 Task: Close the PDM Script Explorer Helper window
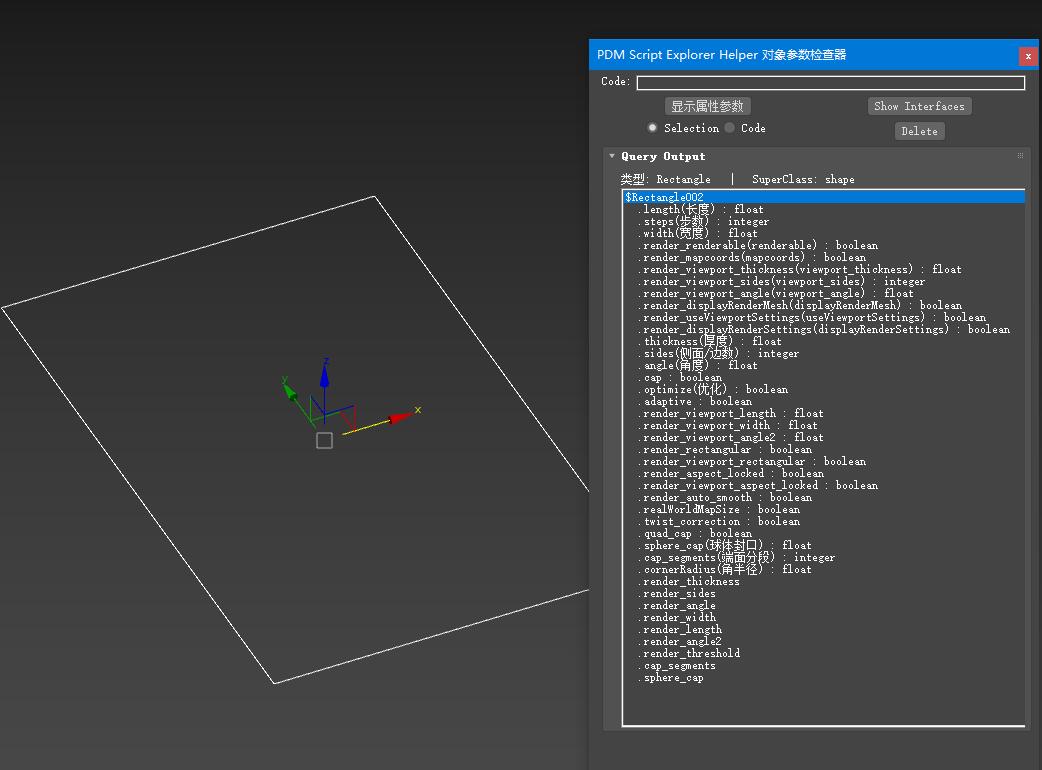(1027, 56)
